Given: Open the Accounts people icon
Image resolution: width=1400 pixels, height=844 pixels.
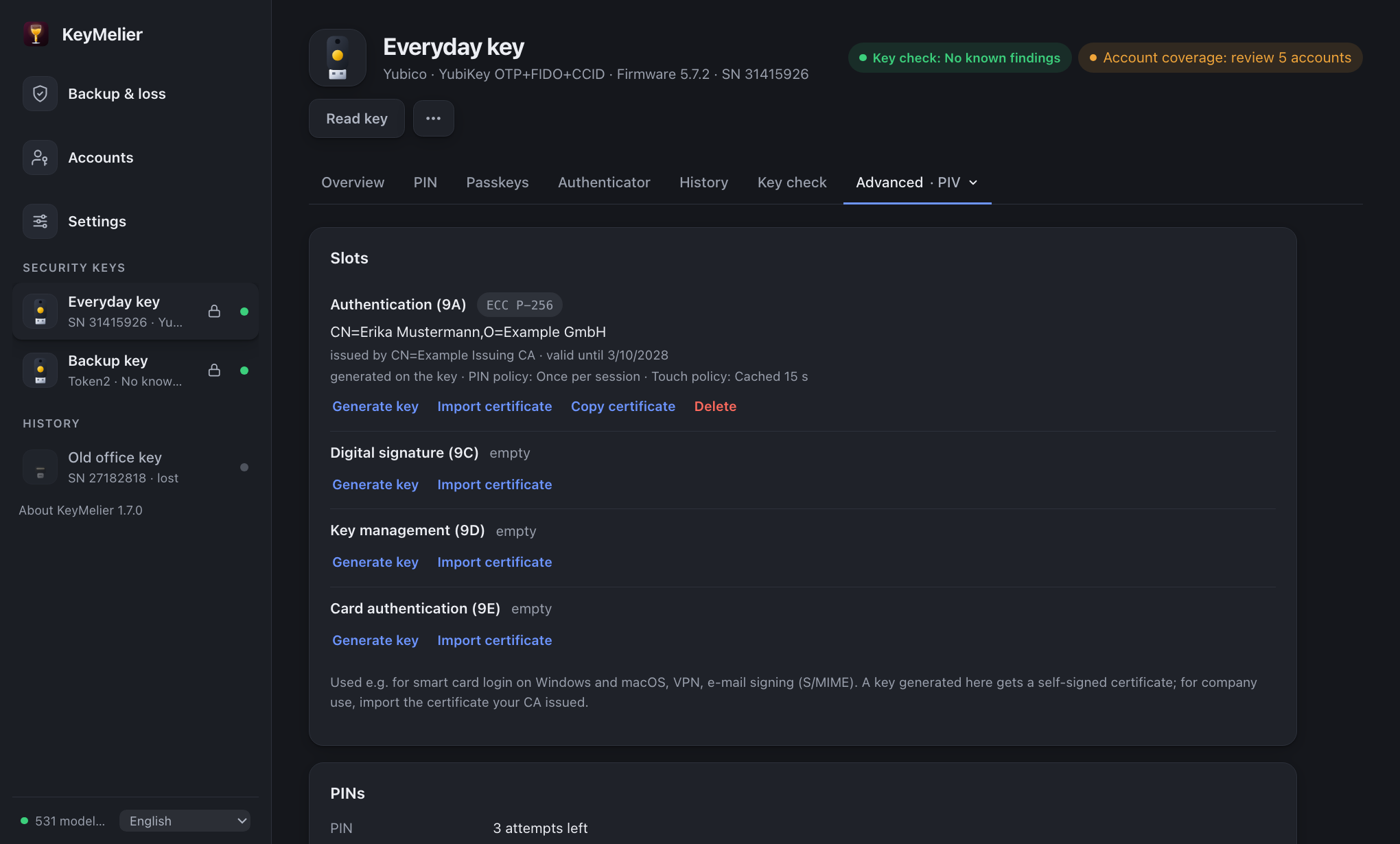Looking at the screenshot, I should point(40,158).
